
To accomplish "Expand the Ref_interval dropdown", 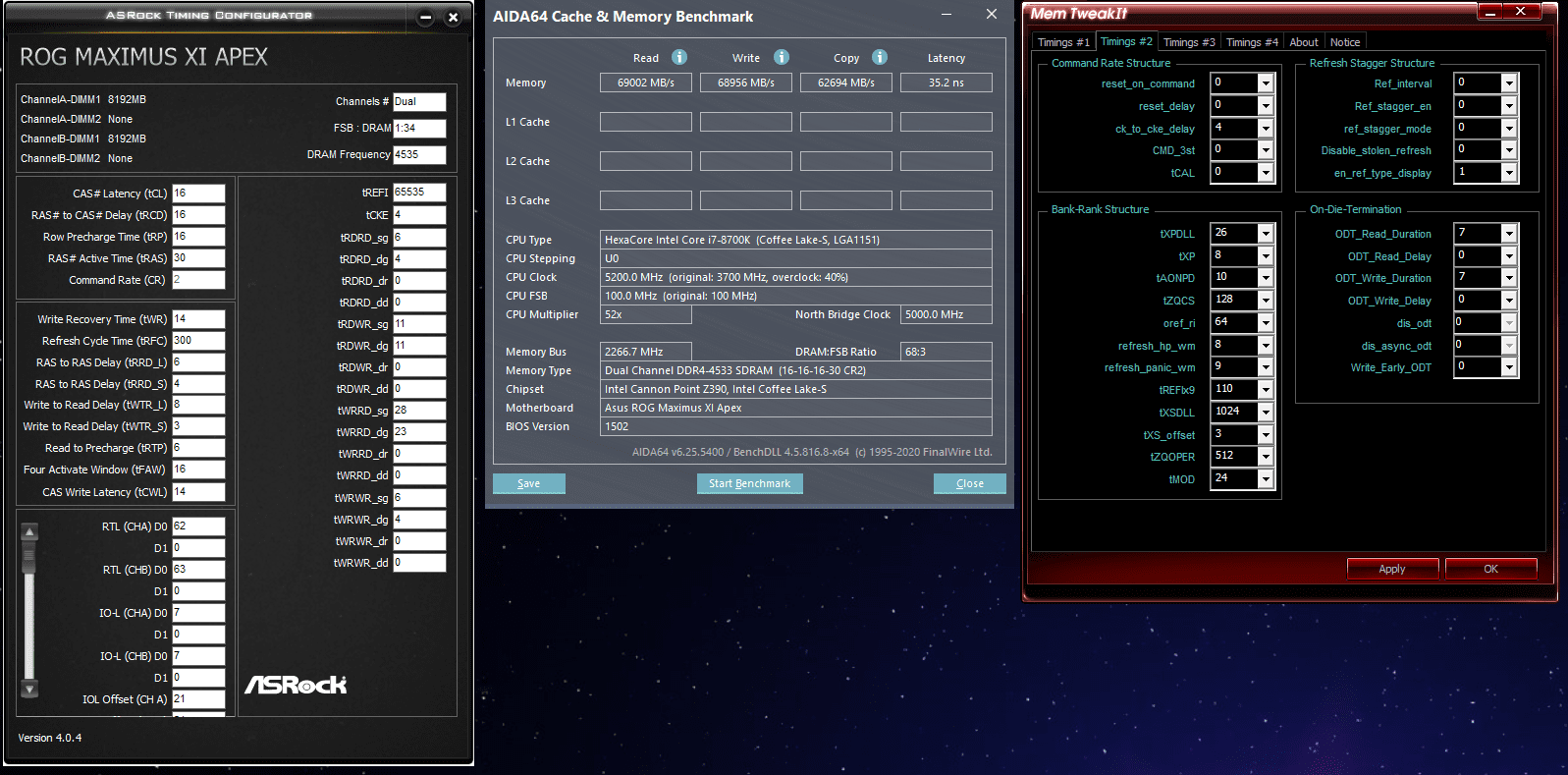I will pos(1509,83).
